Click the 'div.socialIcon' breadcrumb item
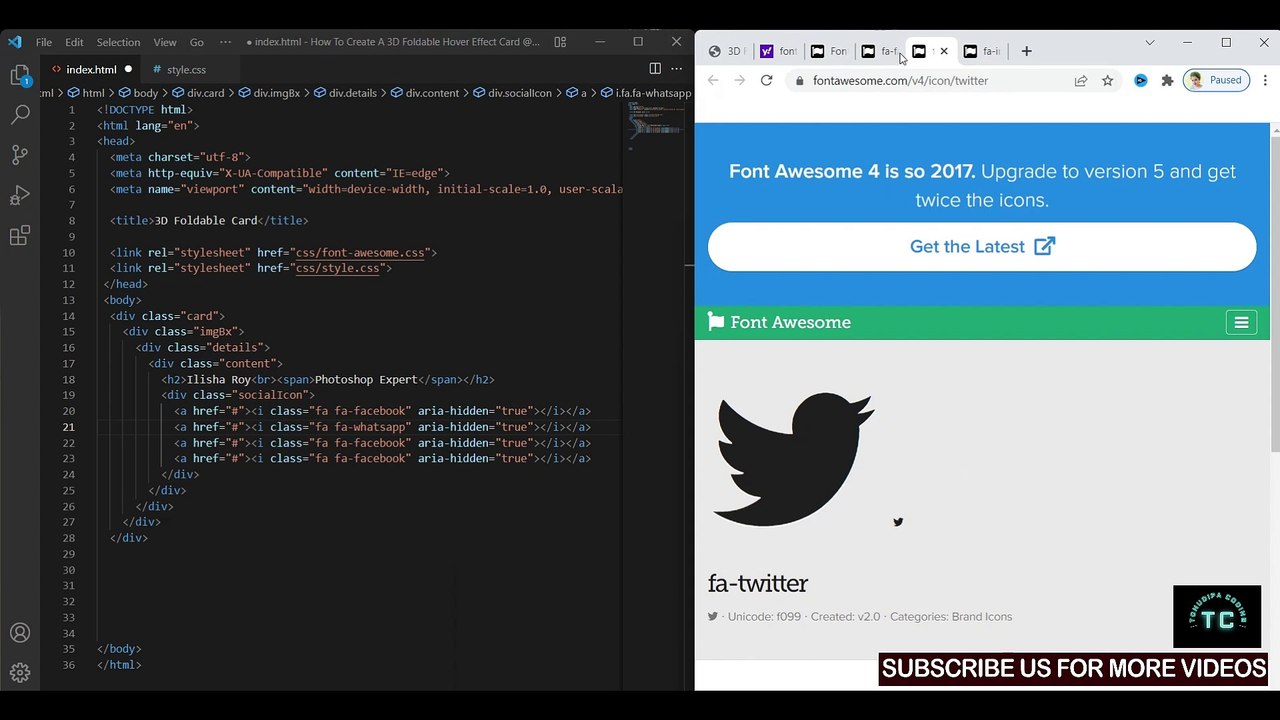This screenshot has height=720, width=1280. 512,93
